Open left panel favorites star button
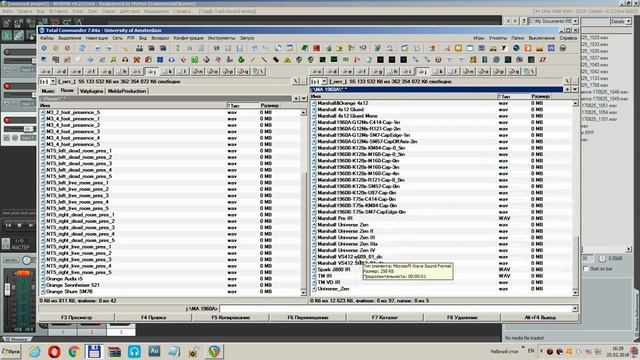The height and width of the screenshot is (360, 640). pyautogui.click(x=296, y=98)
